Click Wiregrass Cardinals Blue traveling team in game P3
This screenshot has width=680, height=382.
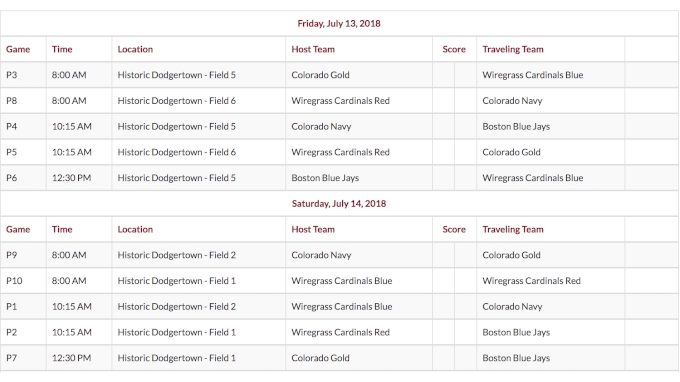[533, 75]
